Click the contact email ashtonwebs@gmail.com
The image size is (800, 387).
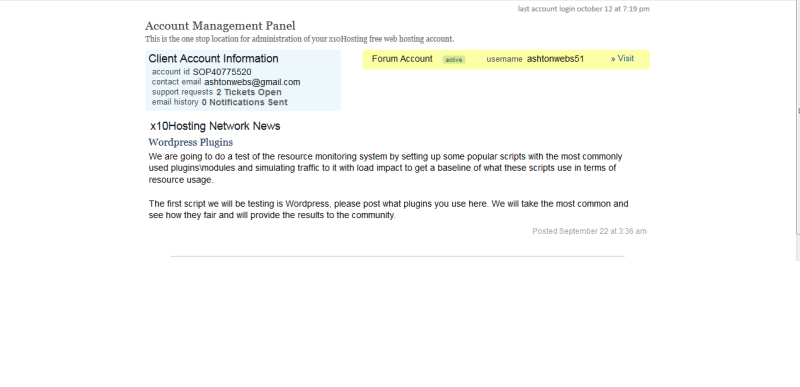[x=252, y=82]
